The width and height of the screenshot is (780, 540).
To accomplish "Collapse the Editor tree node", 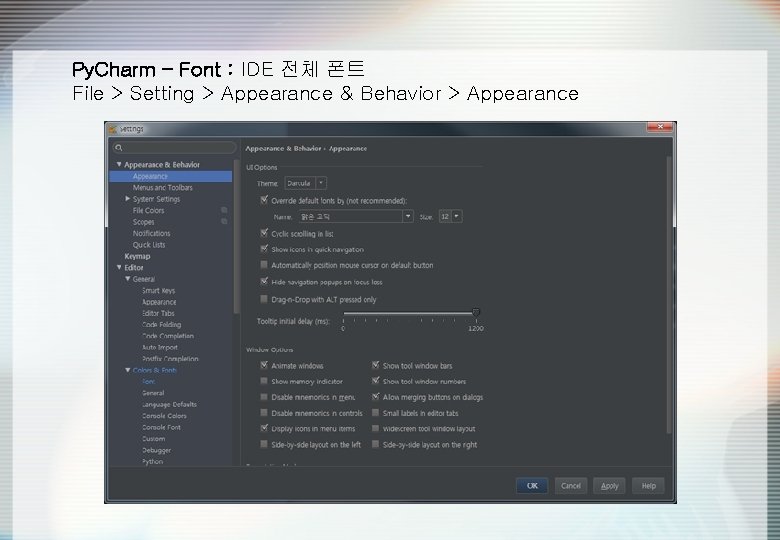I will pos(119,268).
